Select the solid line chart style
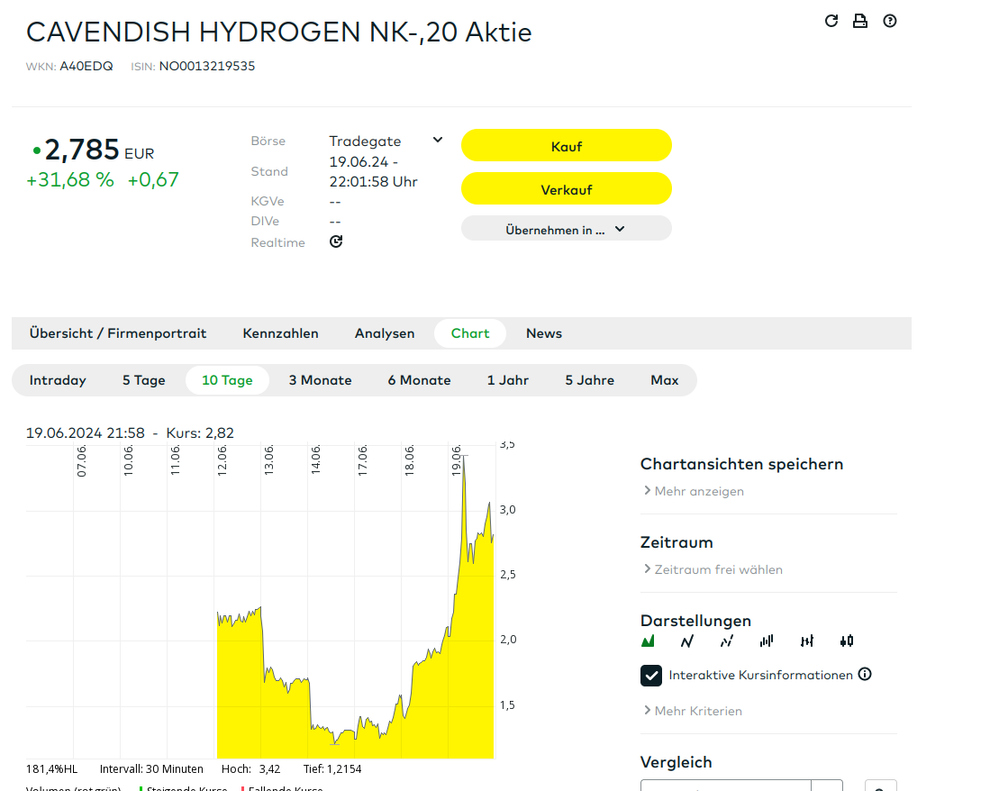Image resolution: width=999 pixels, height=791 pixels. (x=687, y=641)
